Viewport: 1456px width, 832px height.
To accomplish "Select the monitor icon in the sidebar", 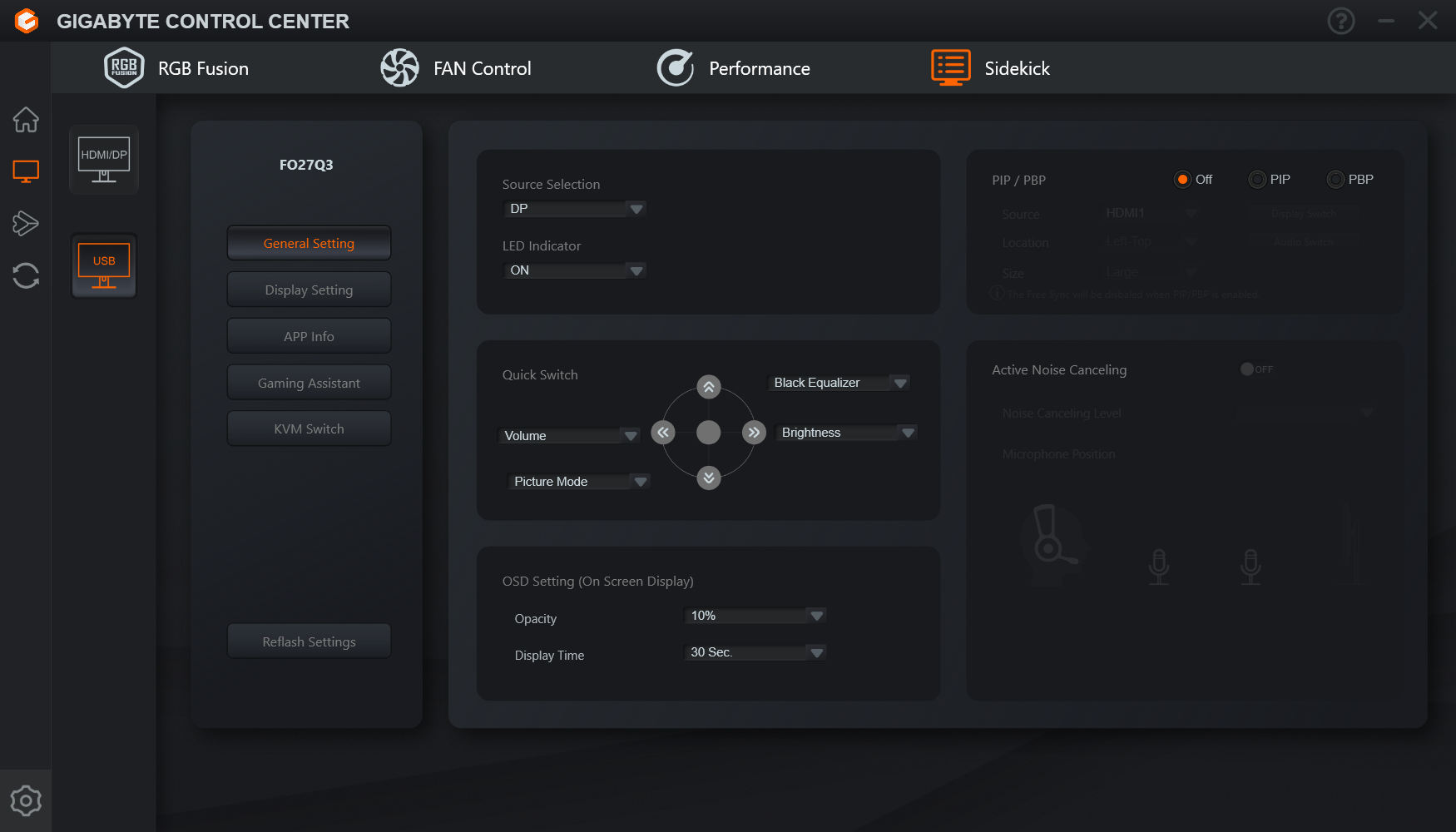I will (26, 171).
